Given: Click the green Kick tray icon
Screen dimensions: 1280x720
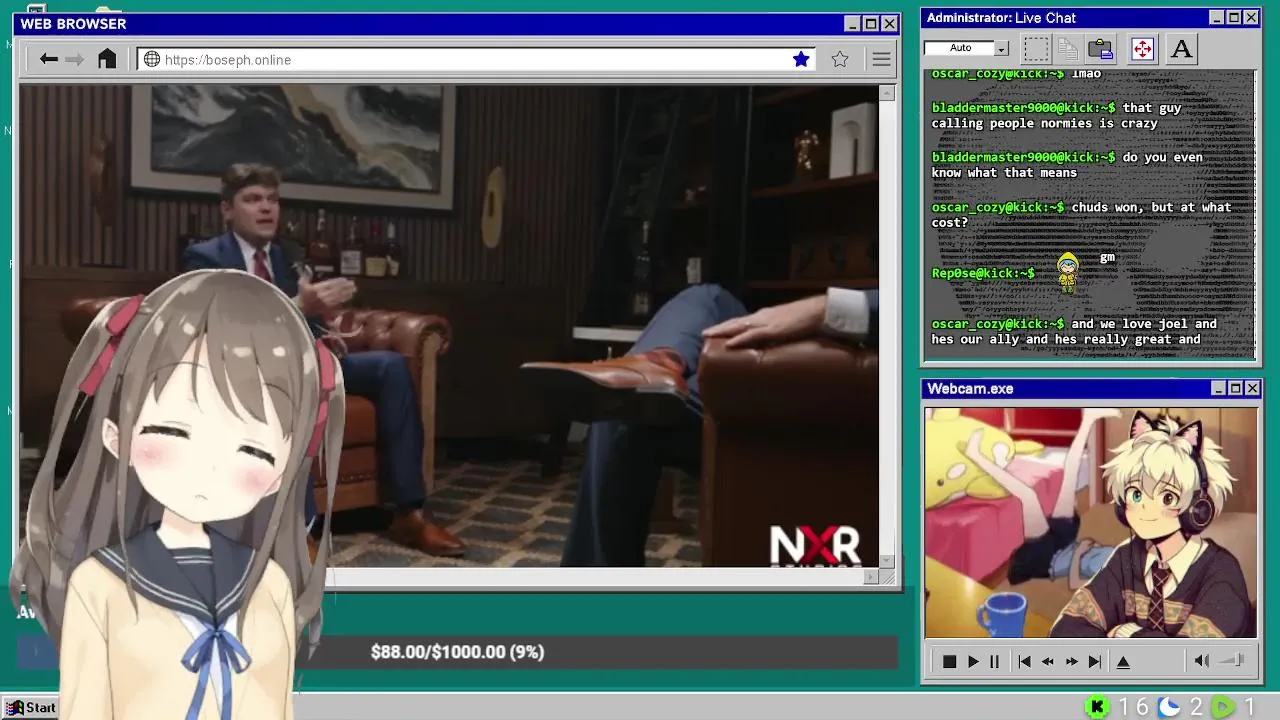Looking at the screenshot, I should 1097,707.
